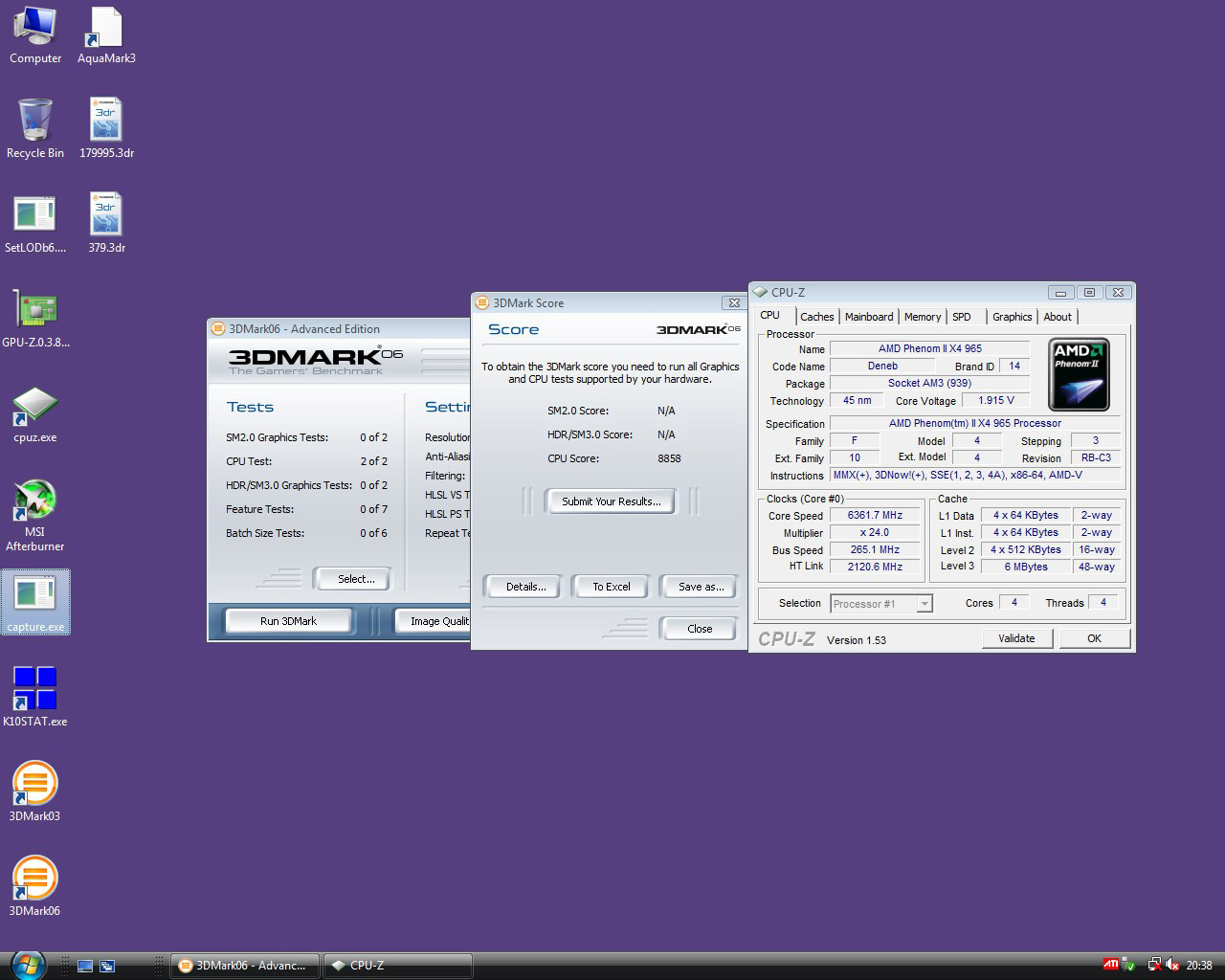Switch to the SPD tab in CPU-Z
Viewport: 1225px width, 980px height.
click(962, 317)
